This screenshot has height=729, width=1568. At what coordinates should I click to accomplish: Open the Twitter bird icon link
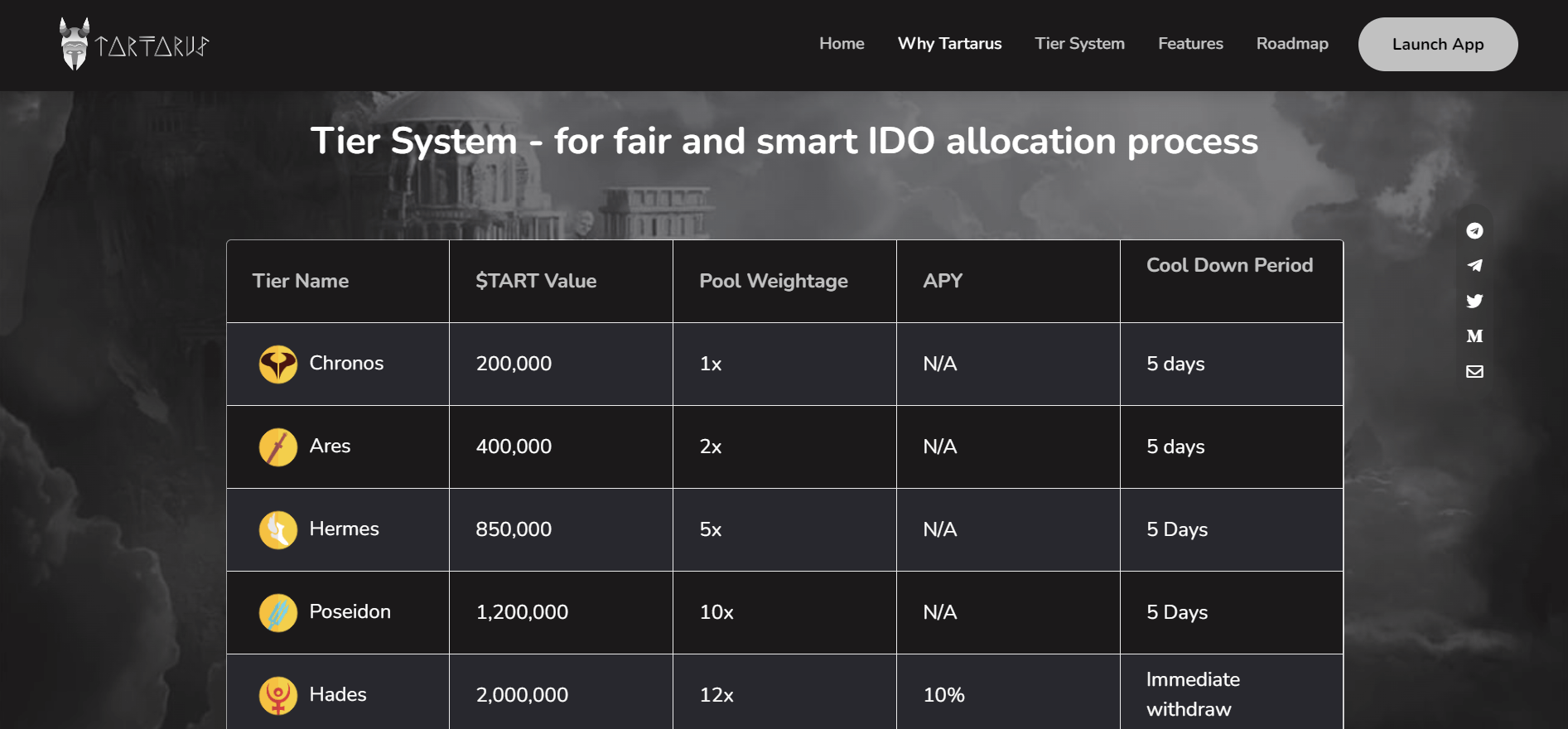click(1474, 301)
